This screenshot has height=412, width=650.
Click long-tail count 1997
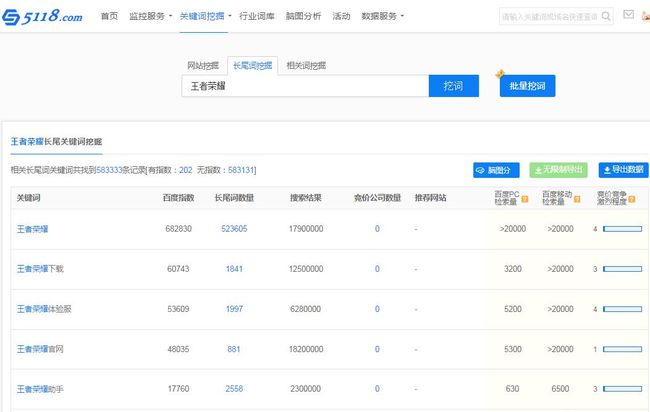234,309
